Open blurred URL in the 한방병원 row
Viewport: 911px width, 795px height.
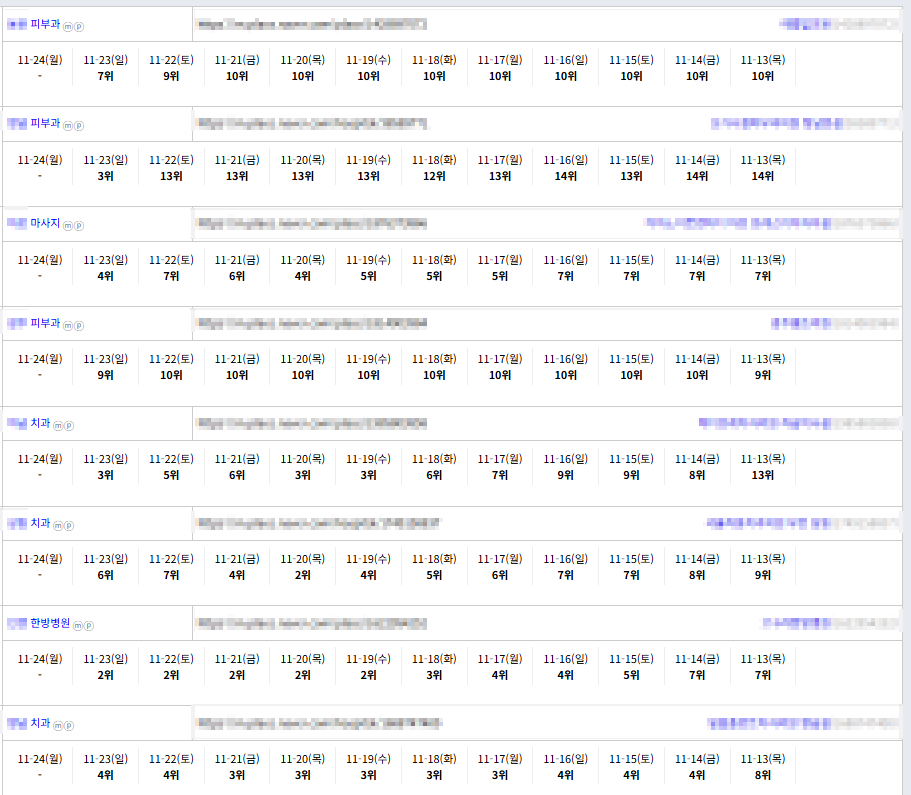[312, 623]
